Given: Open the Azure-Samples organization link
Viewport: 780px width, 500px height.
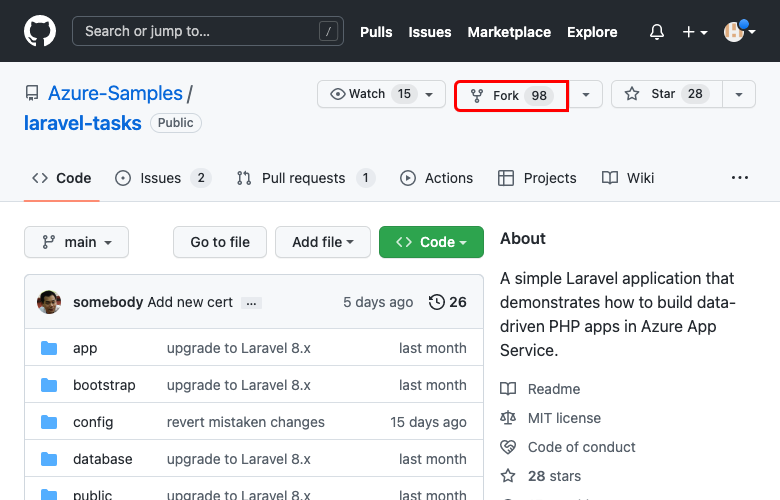Looking at the screenshot, I should pyautogui.click(x=115, y=94).
